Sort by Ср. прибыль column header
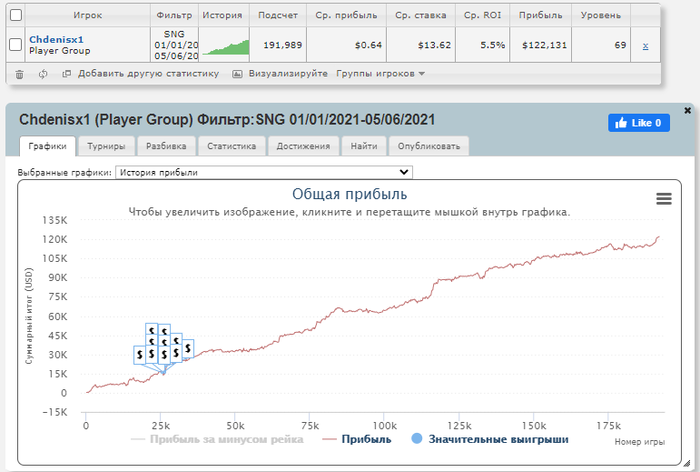The height and width of the screenshot is (472, 700). [x=346, y=15]
